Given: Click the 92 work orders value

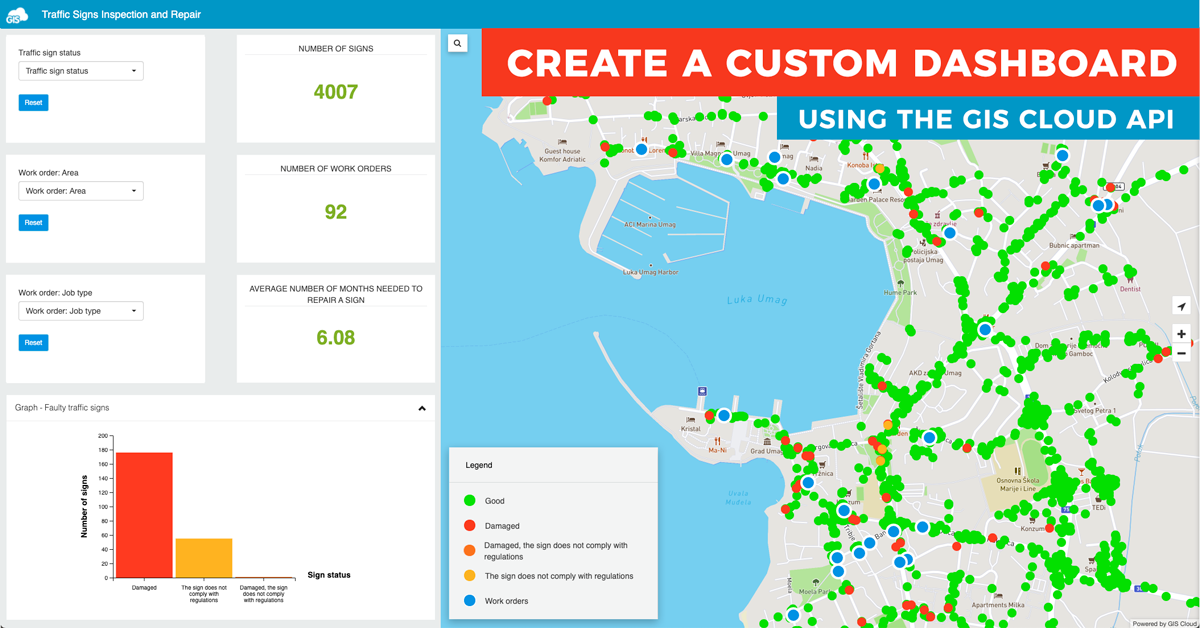Looking at the screenshot, I should click(x=336, y=212).
